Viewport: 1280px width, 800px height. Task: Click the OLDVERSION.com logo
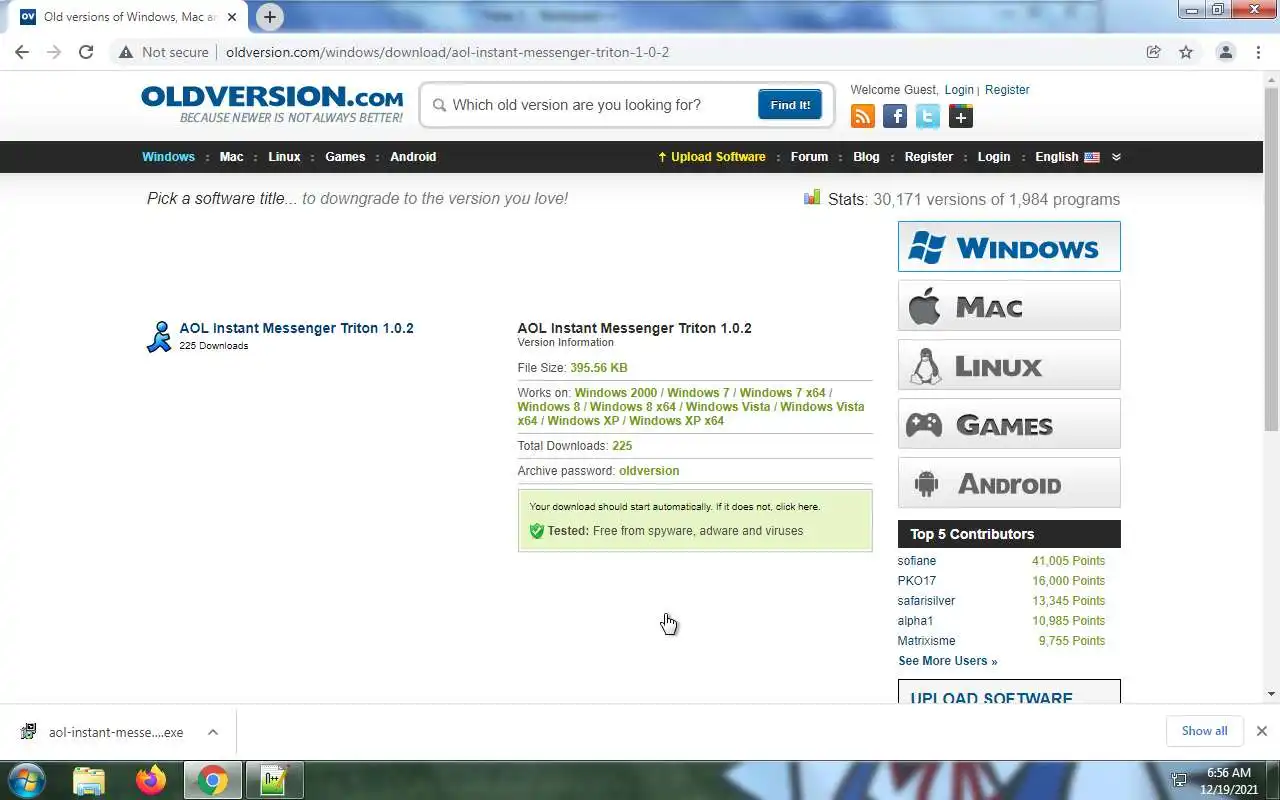[272, 104]
